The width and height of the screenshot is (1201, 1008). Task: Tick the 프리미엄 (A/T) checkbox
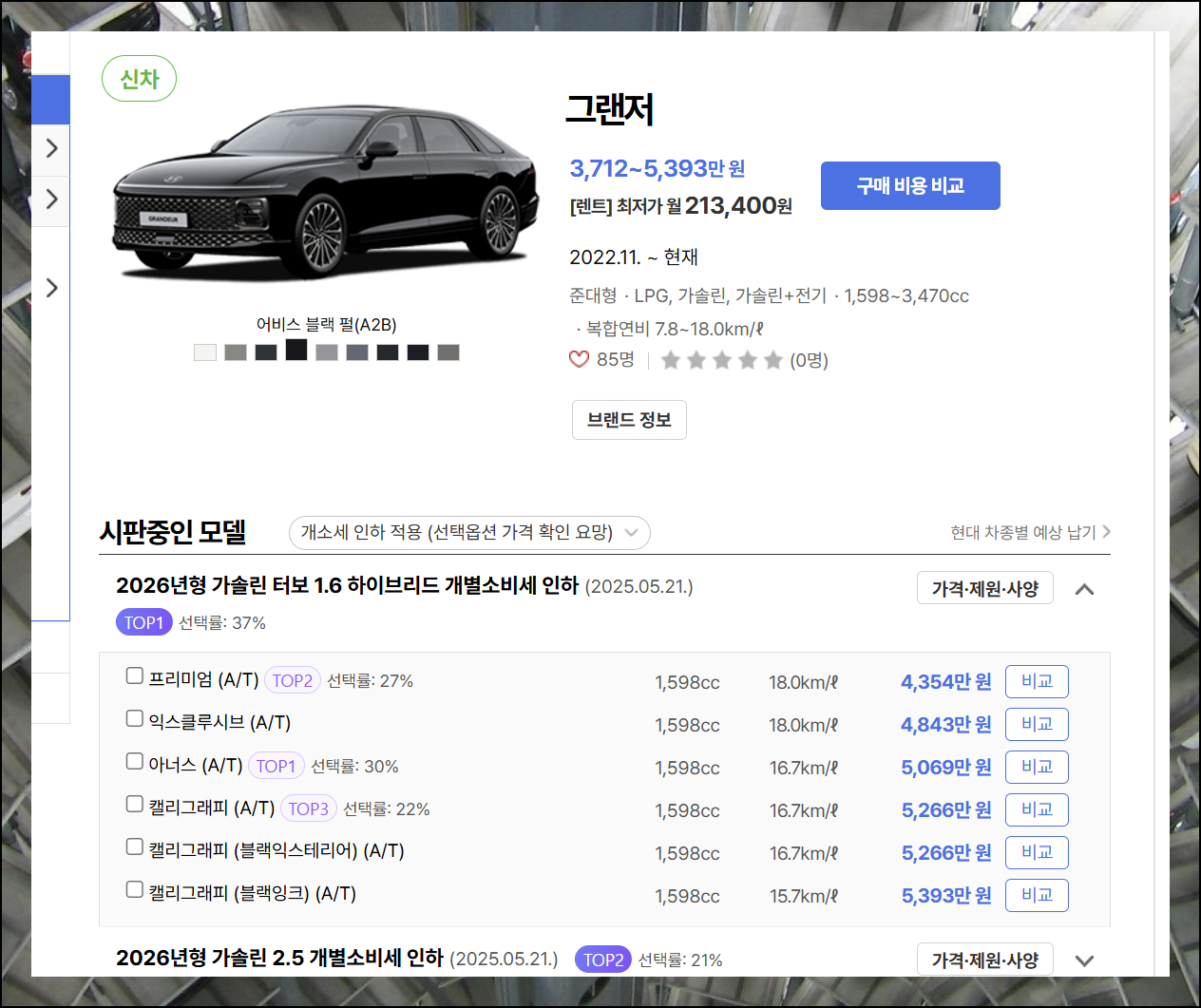tap(135, 675)
